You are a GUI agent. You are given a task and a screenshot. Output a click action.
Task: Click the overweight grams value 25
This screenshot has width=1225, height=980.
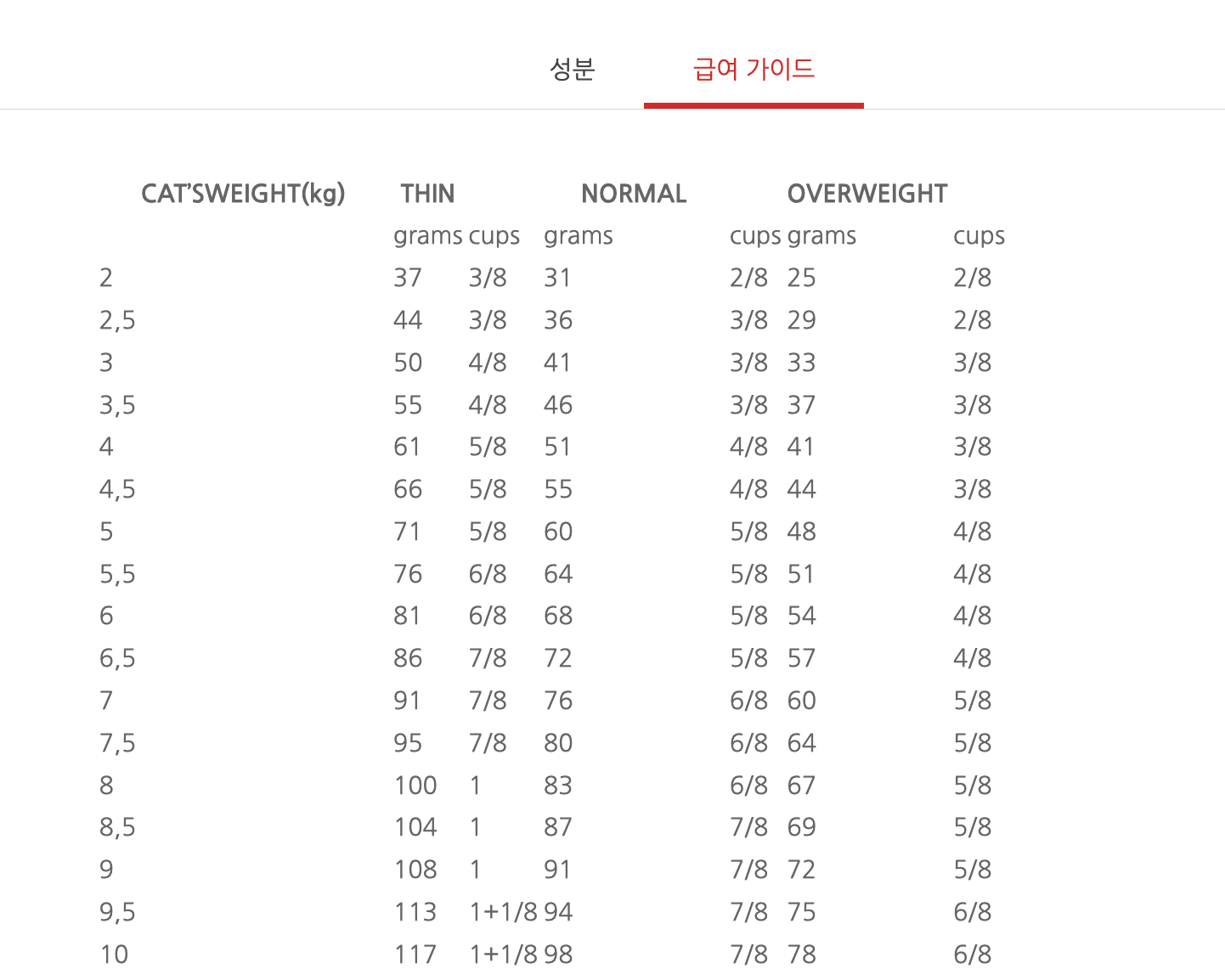pos(801,278)
